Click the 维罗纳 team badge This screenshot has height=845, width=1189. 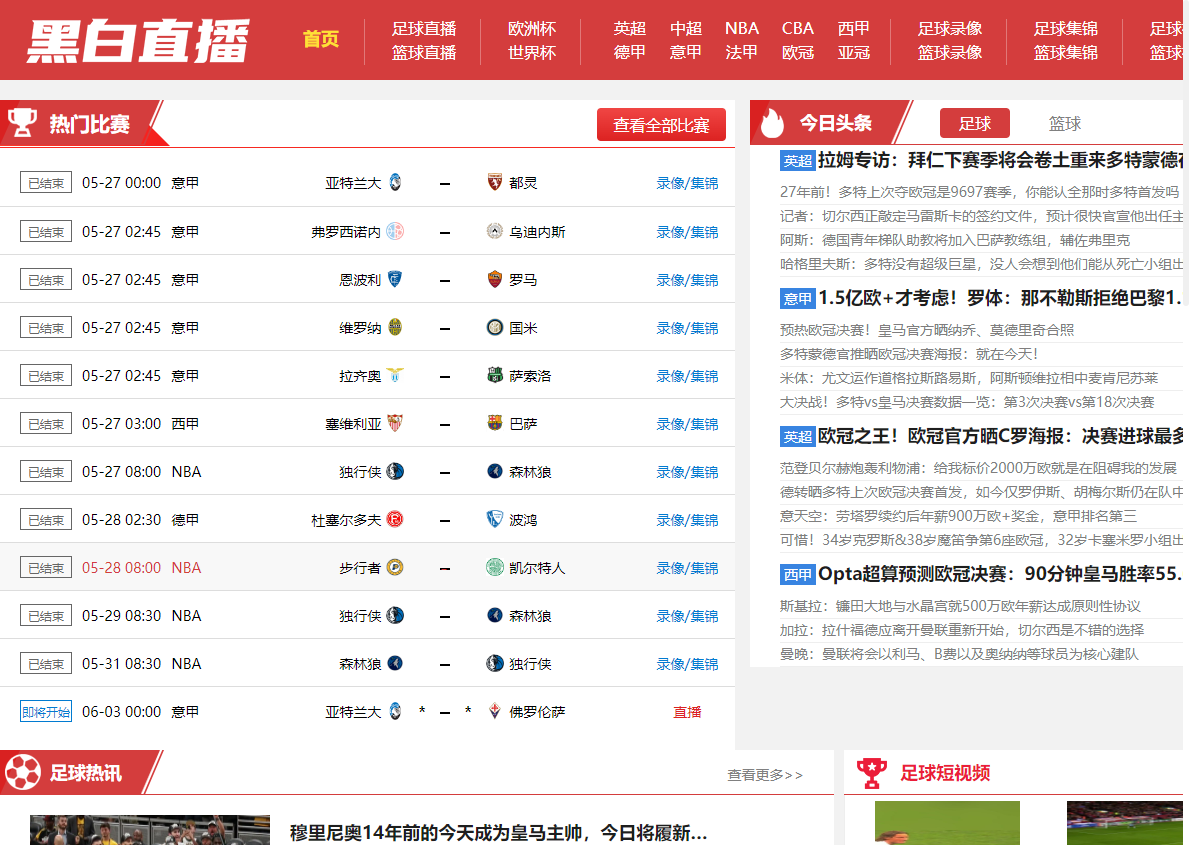395,327
